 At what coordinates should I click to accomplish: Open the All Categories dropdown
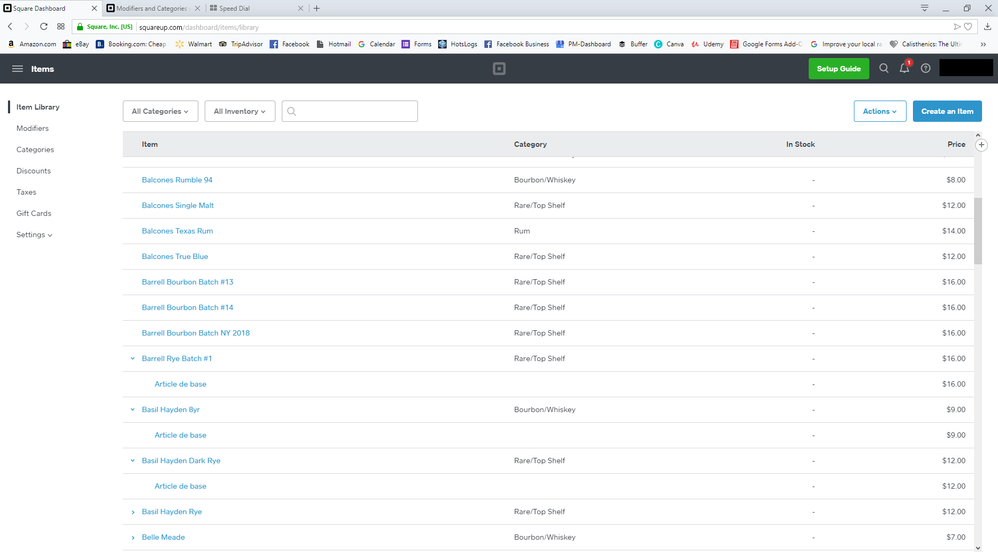160,111
